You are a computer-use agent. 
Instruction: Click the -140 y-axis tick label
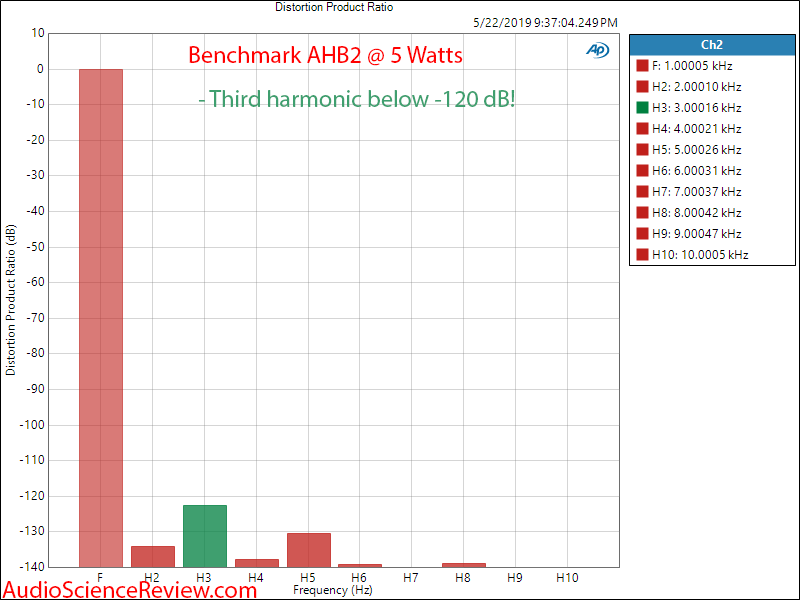click(32, 567)
